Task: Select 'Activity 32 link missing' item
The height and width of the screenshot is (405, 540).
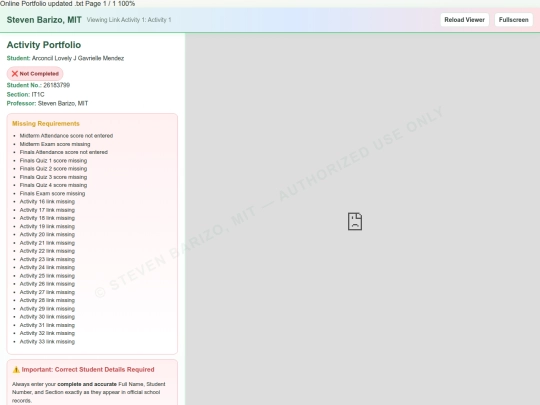Action: 47,333
